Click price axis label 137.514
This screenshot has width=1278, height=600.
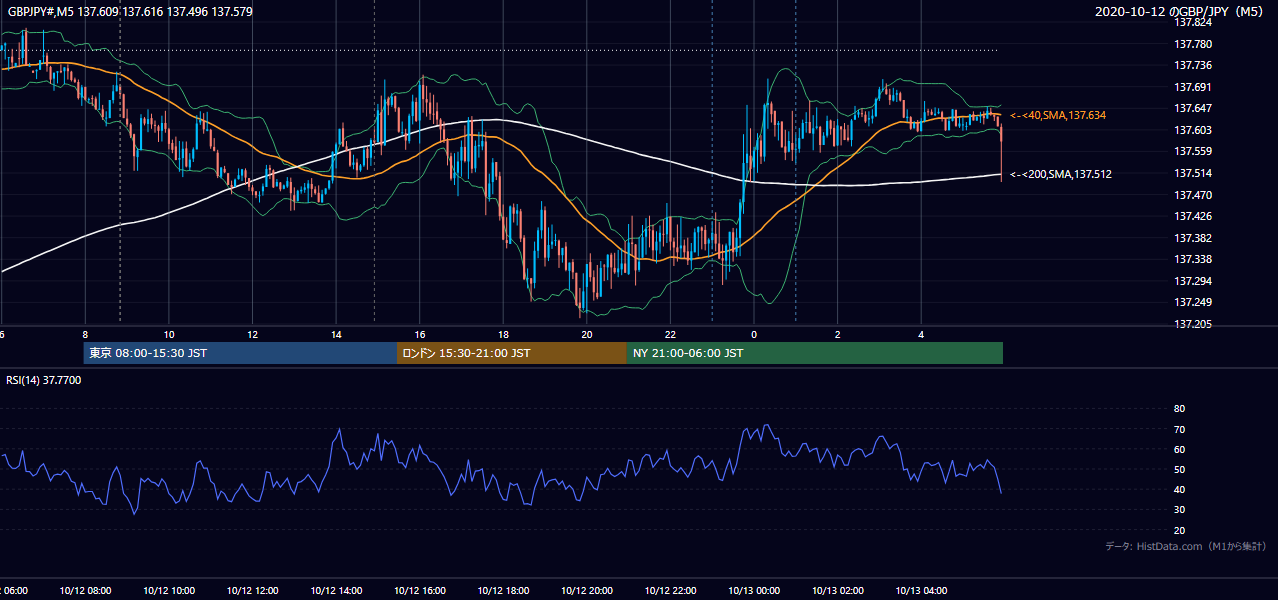1192,173
